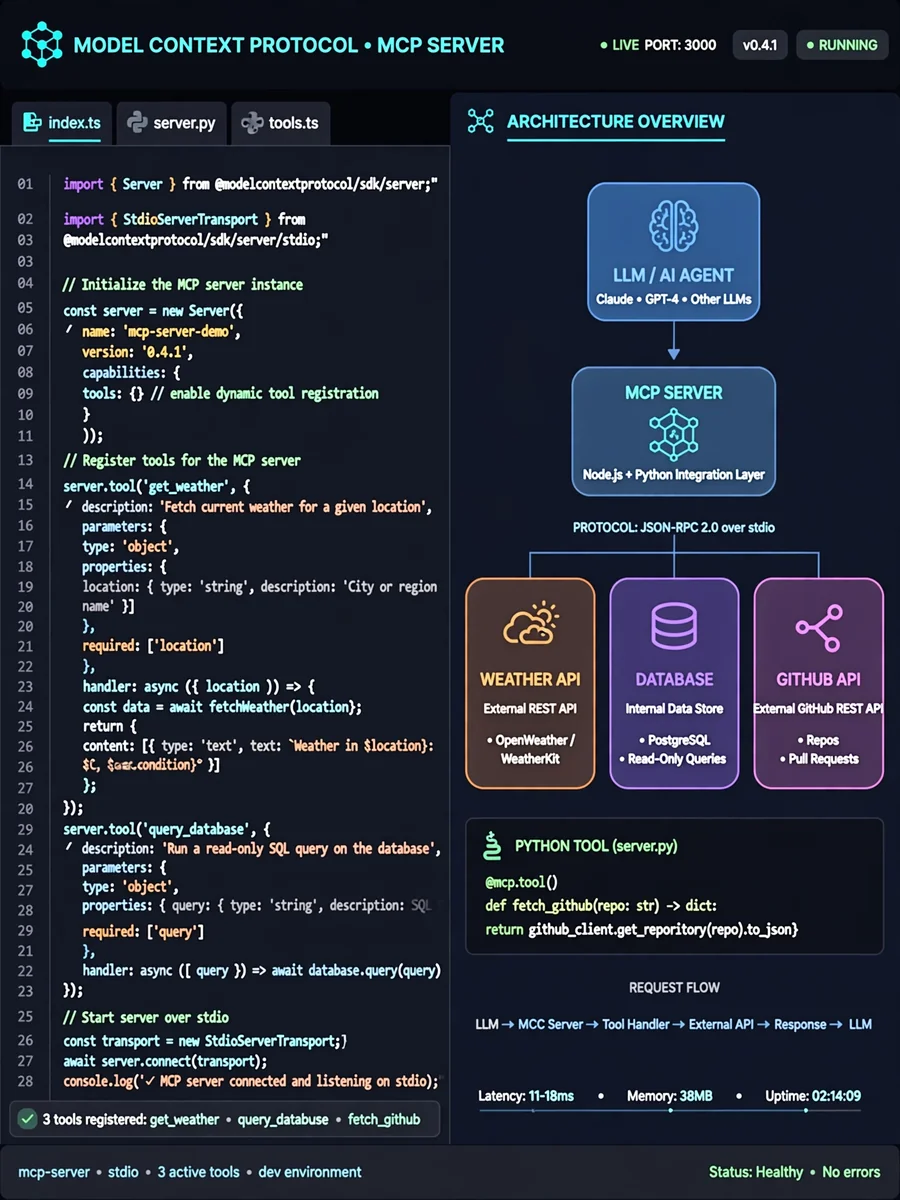
Task: Select the GITHUB API card
Action: coord(818,683)
